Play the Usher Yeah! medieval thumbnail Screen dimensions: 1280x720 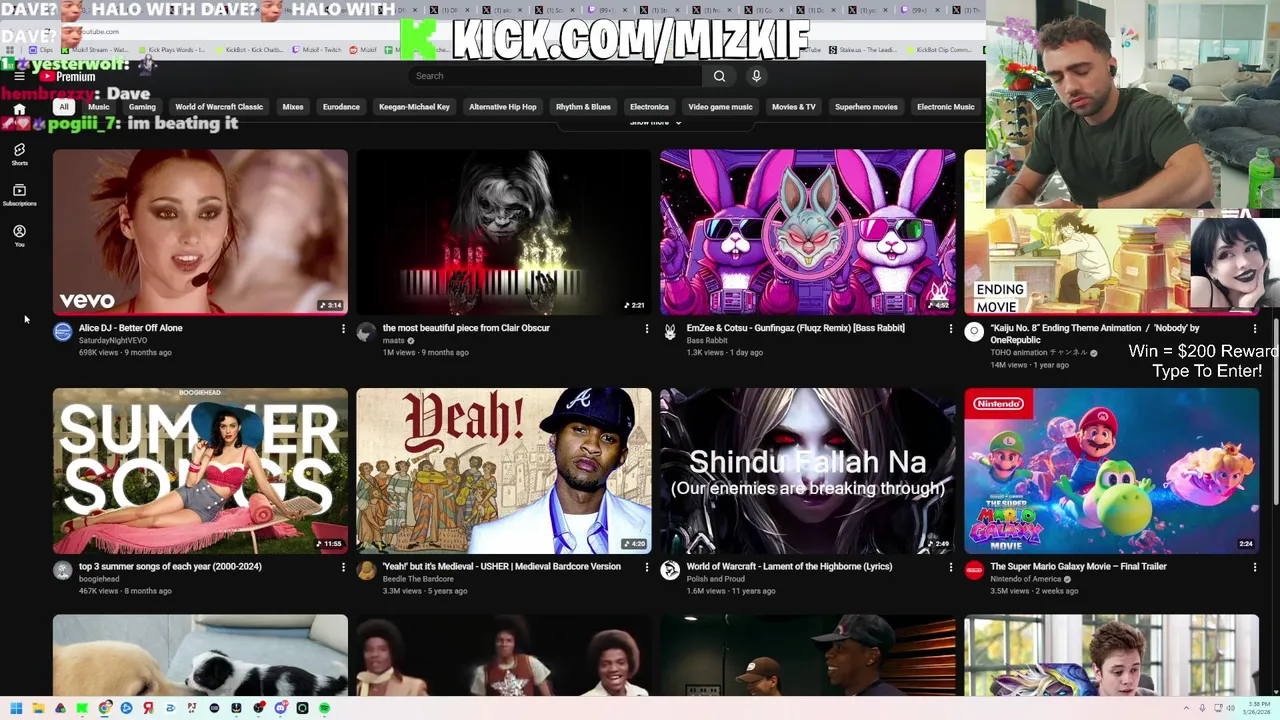pyautogui.click(x=504, y=471)
